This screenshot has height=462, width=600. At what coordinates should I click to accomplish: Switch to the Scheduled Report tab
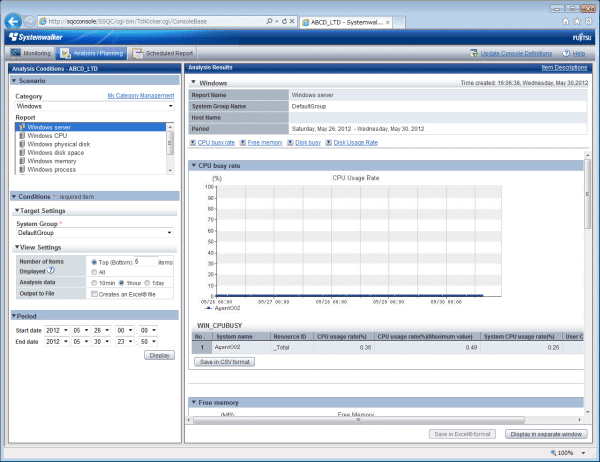click(x=163, y=53)
